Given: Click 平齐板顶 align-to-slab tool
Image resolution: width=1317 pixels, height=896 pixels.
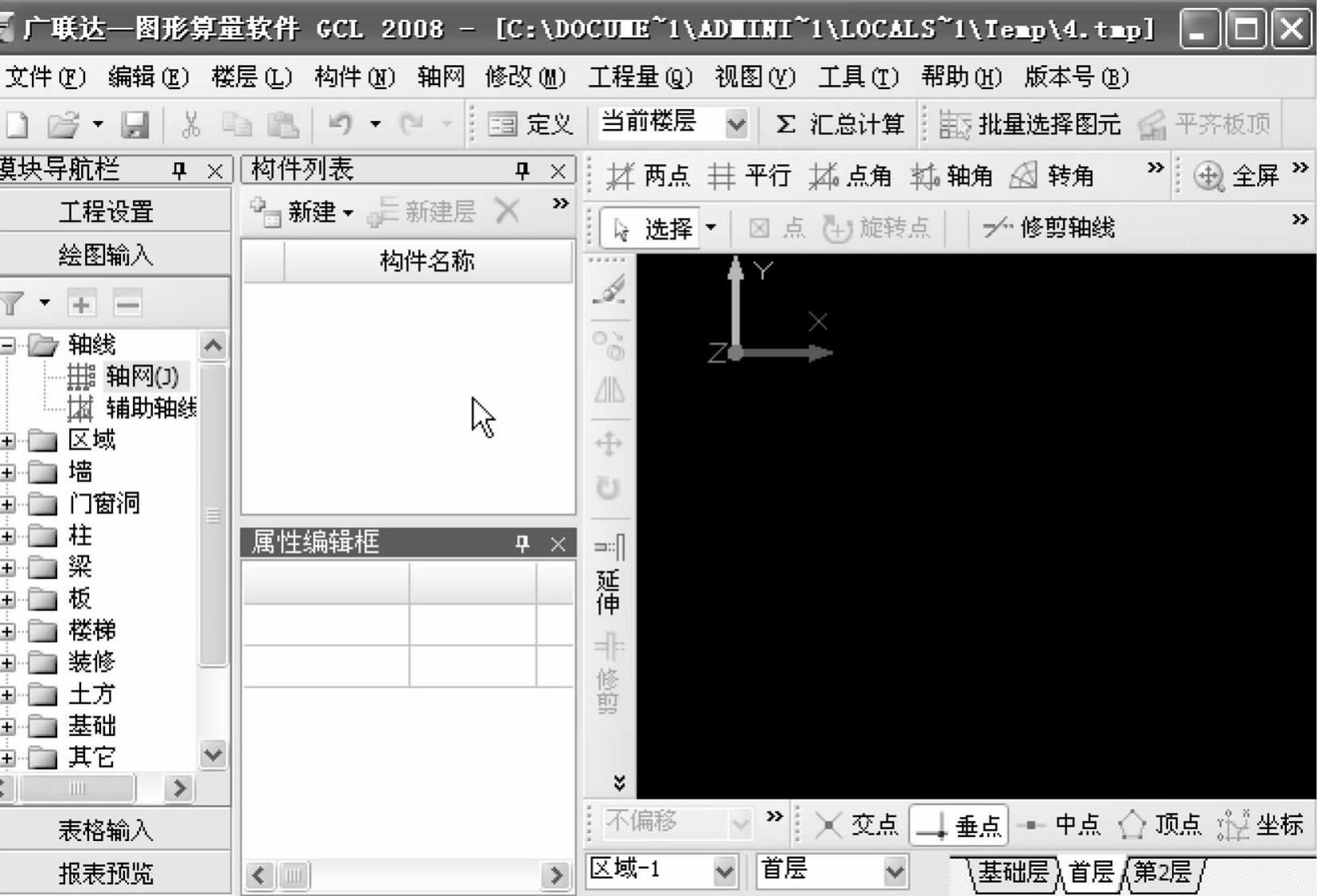Looking at the screenshot, I should [1206, 124].
